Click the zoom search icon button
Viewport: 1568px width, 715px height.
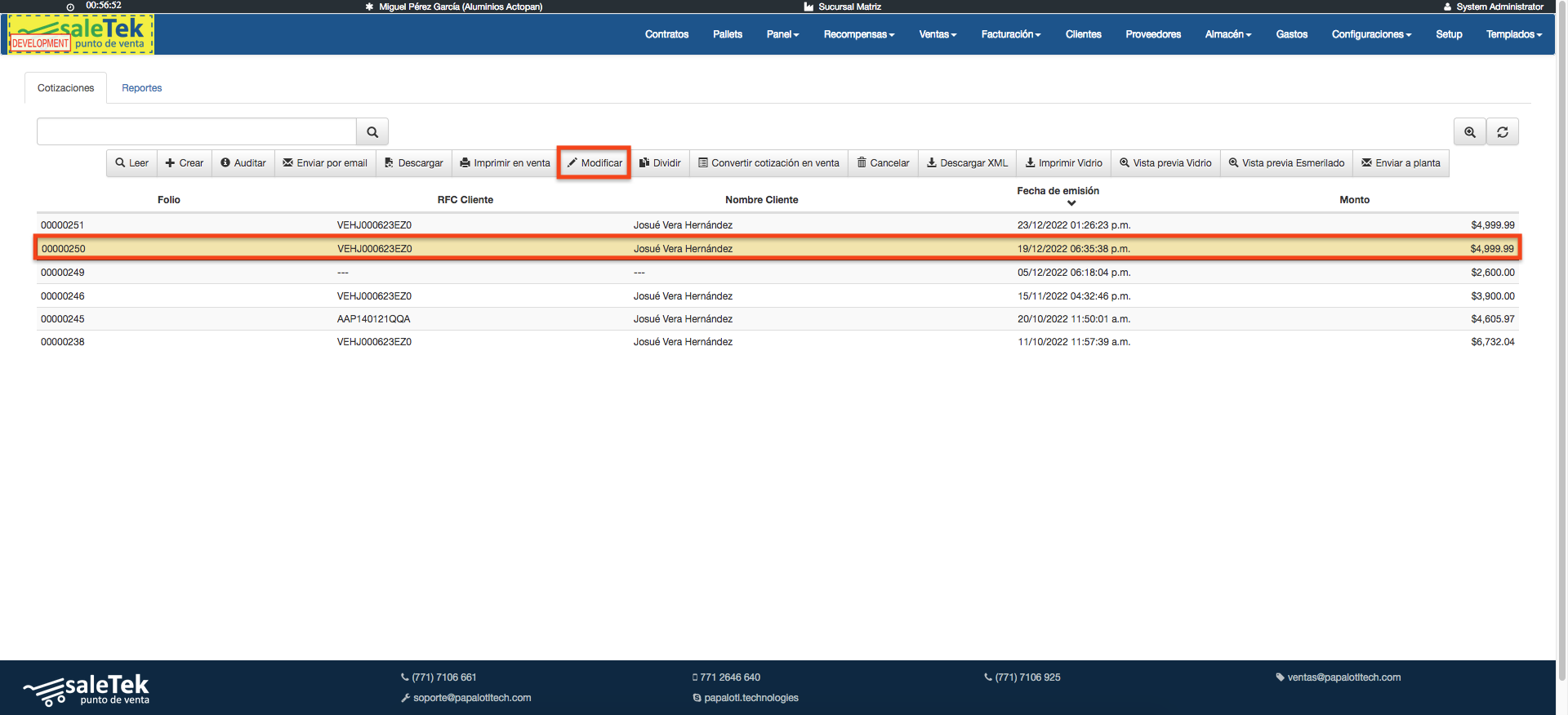tap(1469, 132)
